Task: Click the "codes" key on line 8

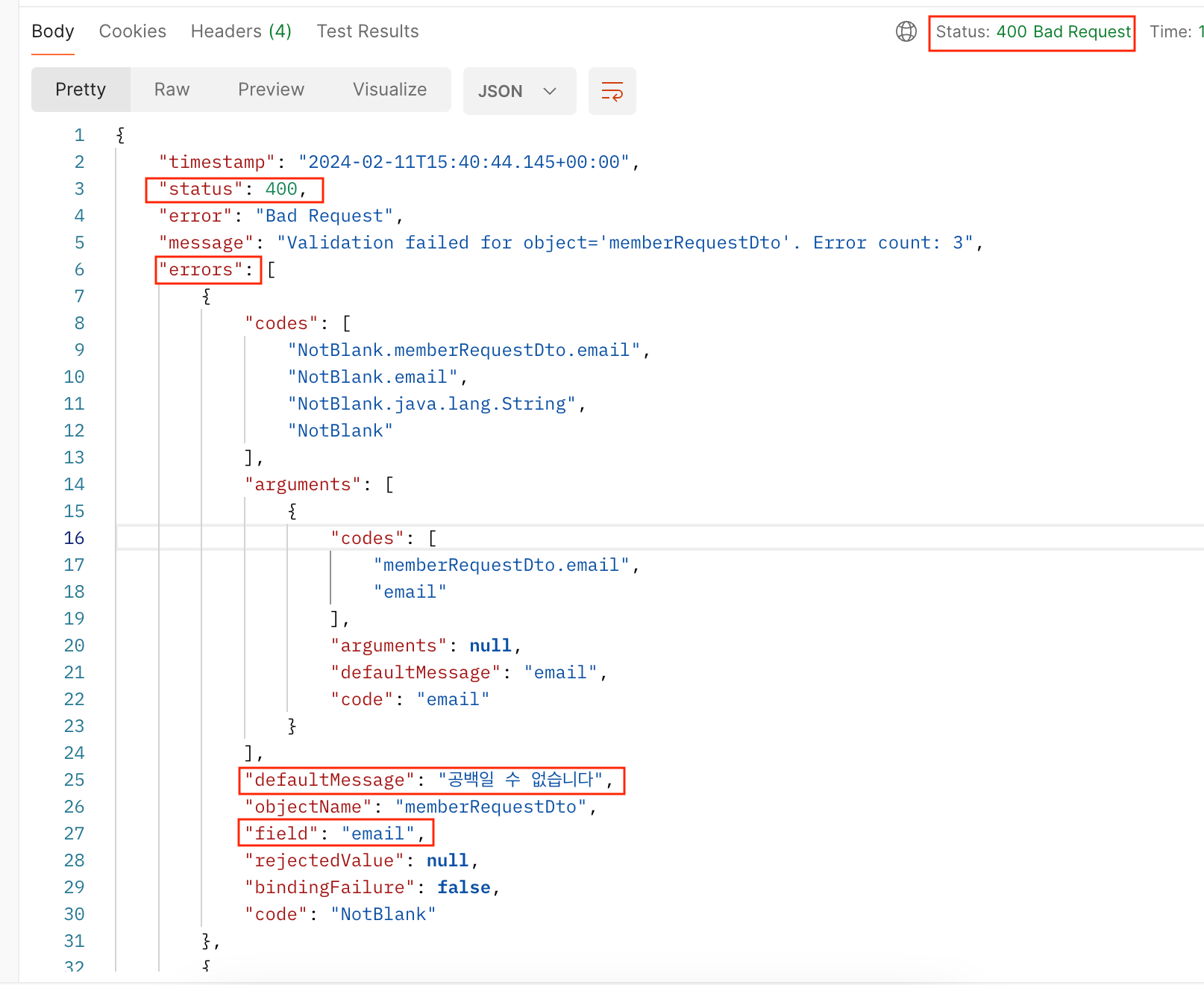Action: point(282,323)
